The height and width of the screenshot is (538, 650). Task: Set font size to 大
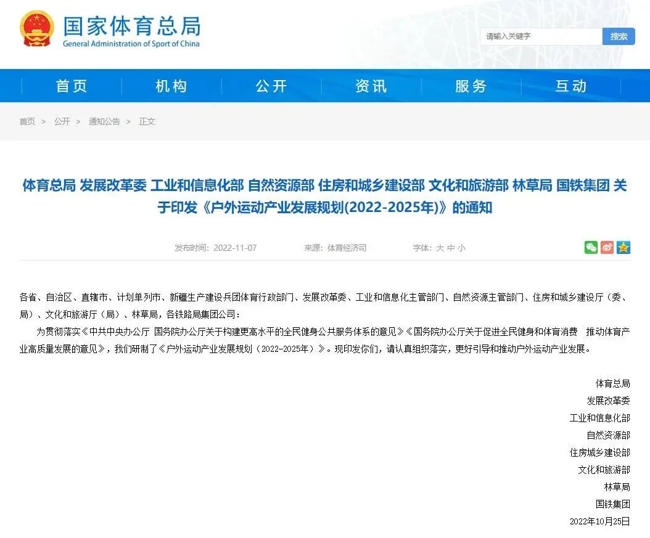(x=440, y=248)
